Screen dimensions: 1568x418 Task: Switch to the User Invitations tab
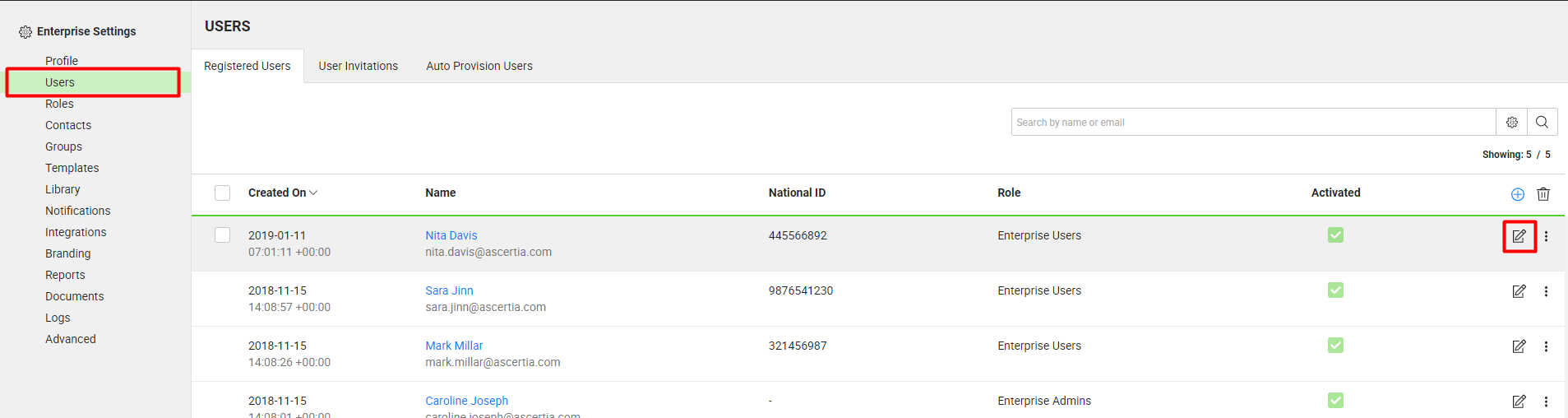click(x=358, y=66)
